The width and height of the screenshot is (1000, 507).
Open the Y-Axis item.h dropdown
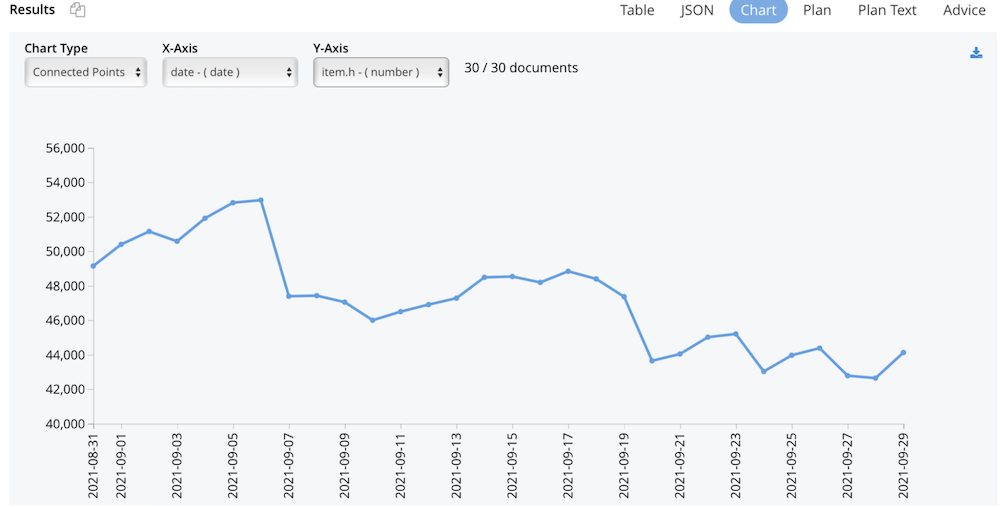coord(380,72)
